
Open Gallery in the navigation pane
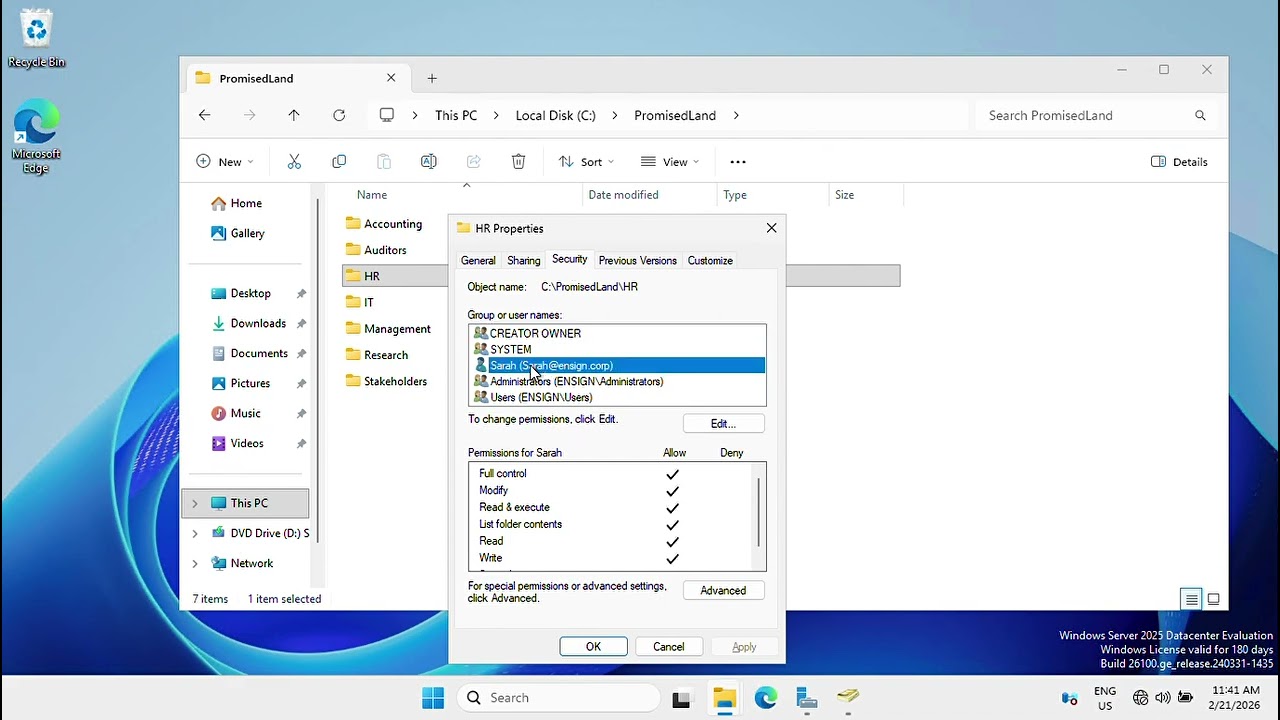click(248, 233)
